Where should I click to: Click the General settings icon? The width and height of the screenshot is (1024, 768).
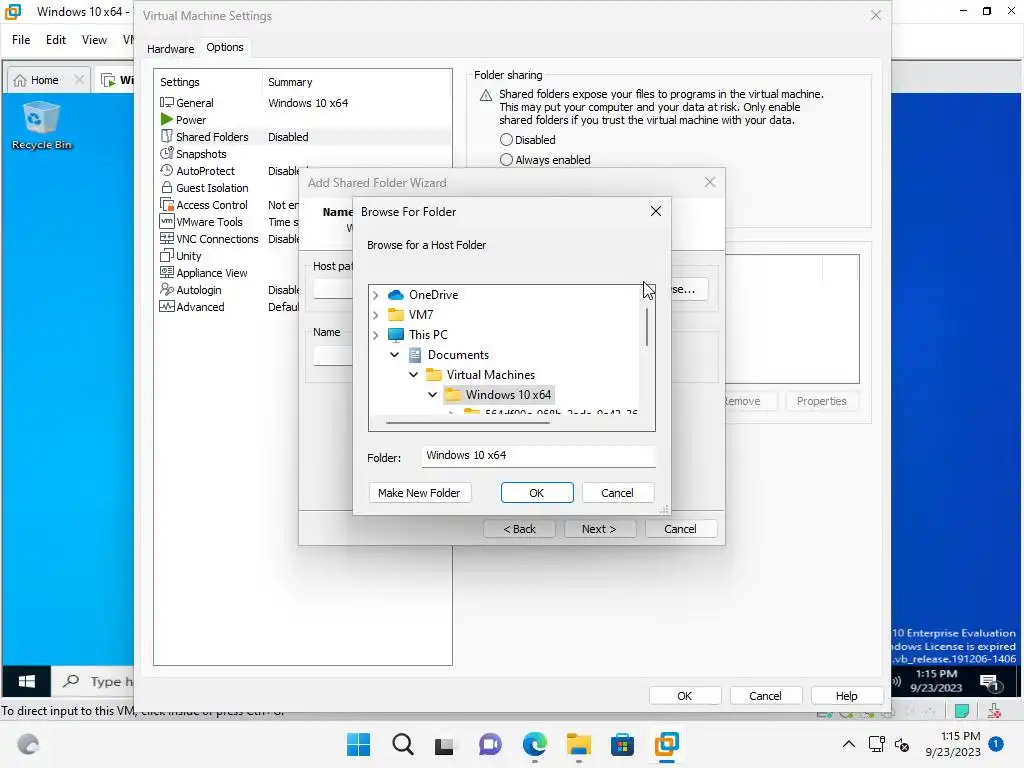167,103
